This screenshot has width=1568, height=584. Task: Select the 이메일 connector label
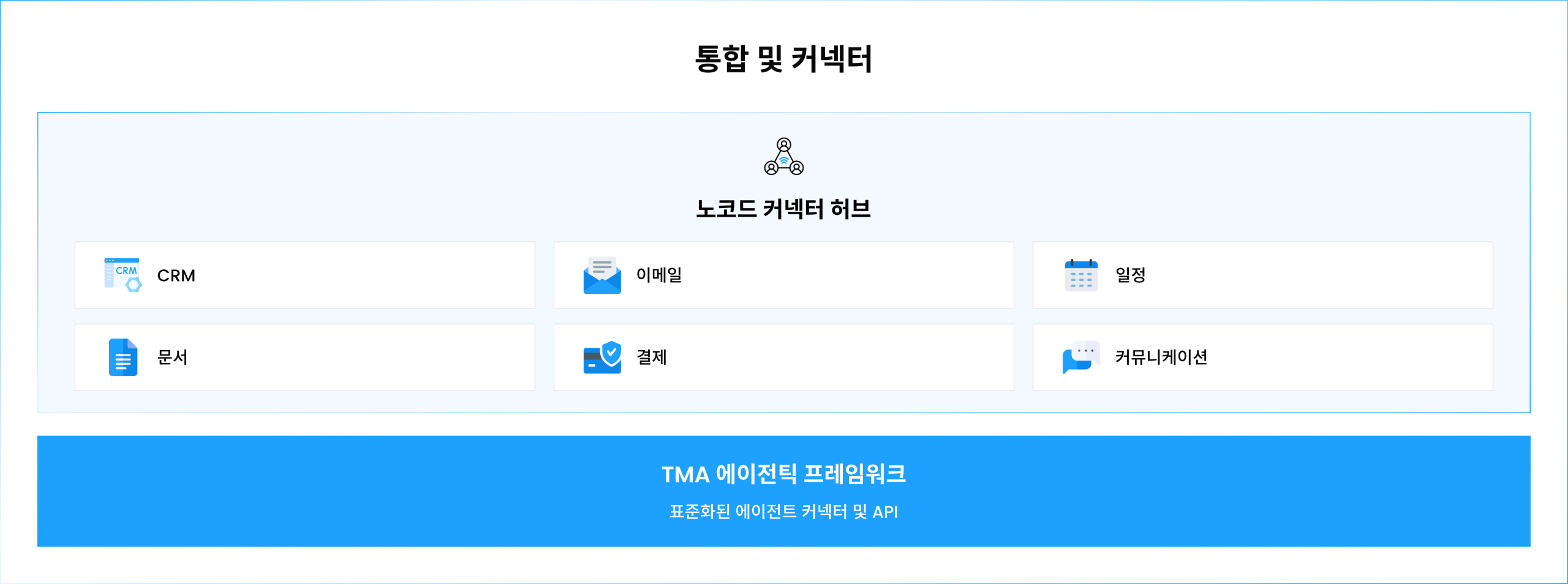click(659, 275)
